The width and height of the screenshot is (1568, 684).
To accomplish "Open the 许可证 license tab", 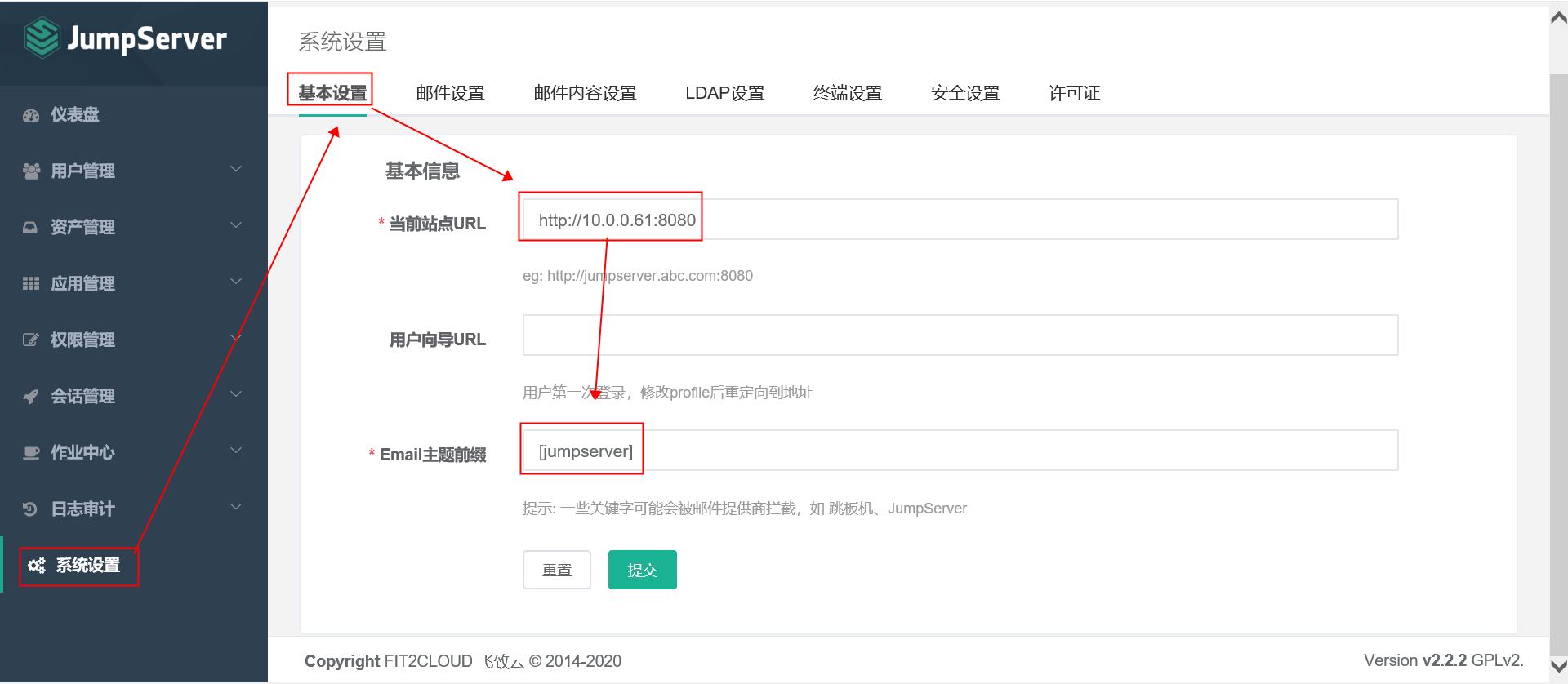I will [1074, 93].
